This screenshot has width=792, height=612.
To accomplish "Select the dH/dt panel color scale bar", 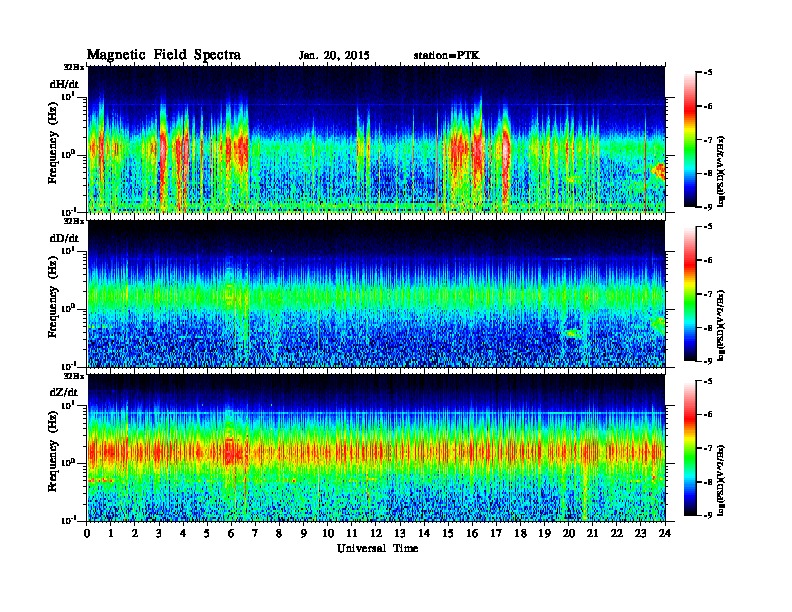I will [x=690, y=139].
